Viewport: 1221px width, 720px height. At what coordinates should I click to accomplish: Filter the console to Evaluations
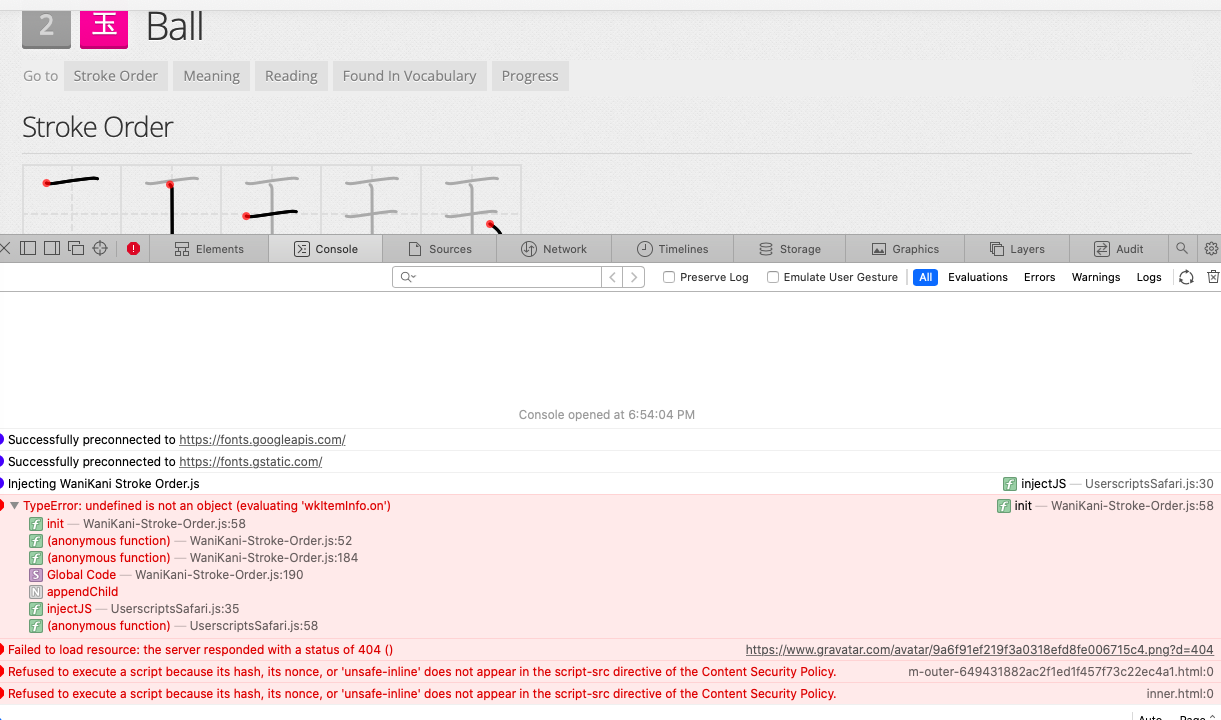pos(978,277)
